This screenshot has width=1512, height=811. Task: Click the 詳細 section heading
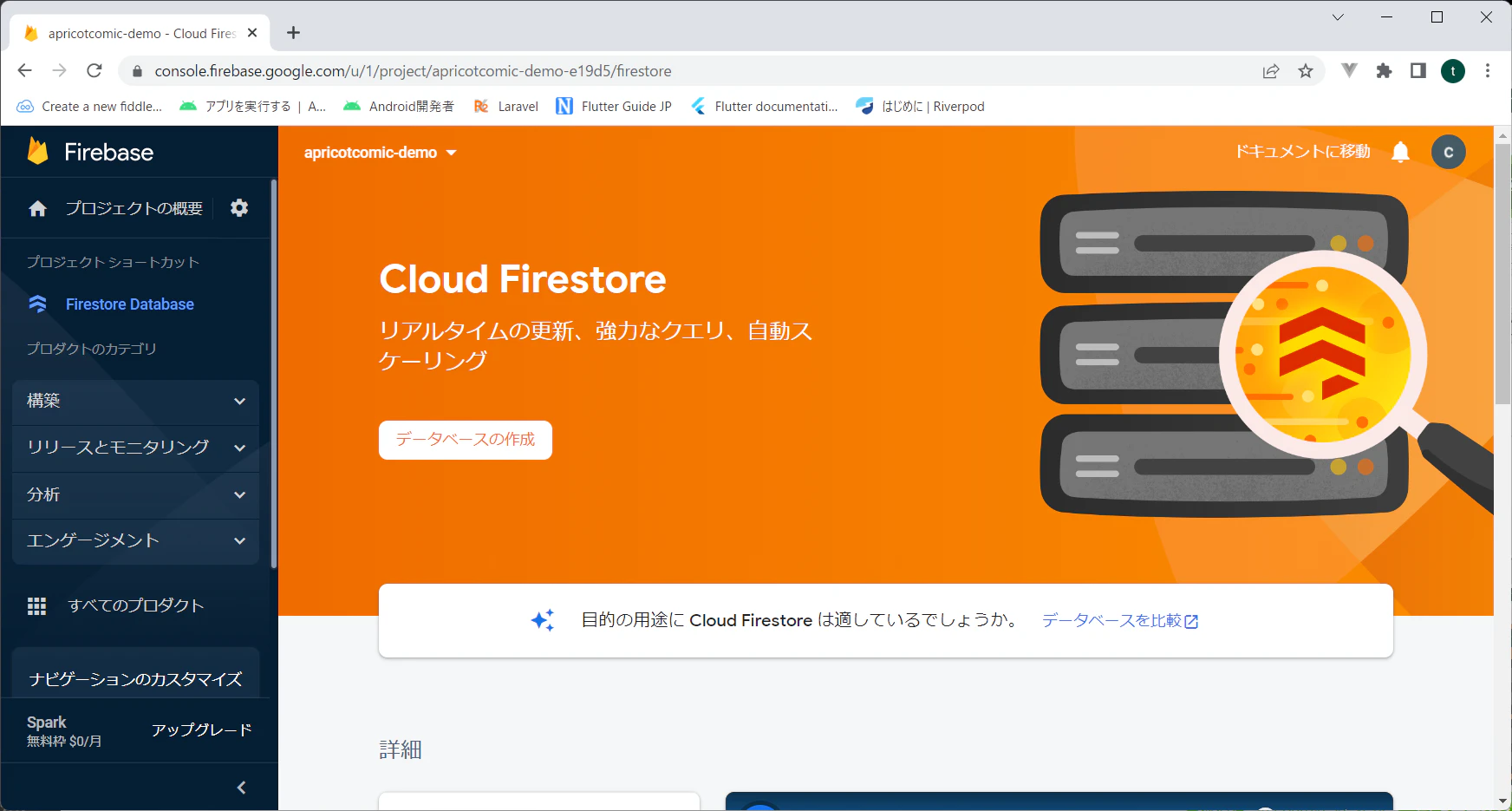401,749
